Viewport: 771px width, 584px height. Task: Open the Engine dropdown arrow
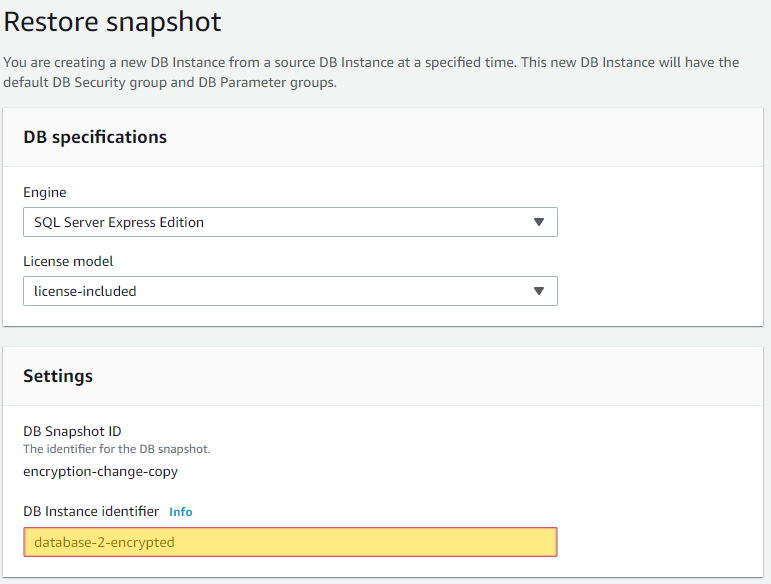[x=538, y=222]
